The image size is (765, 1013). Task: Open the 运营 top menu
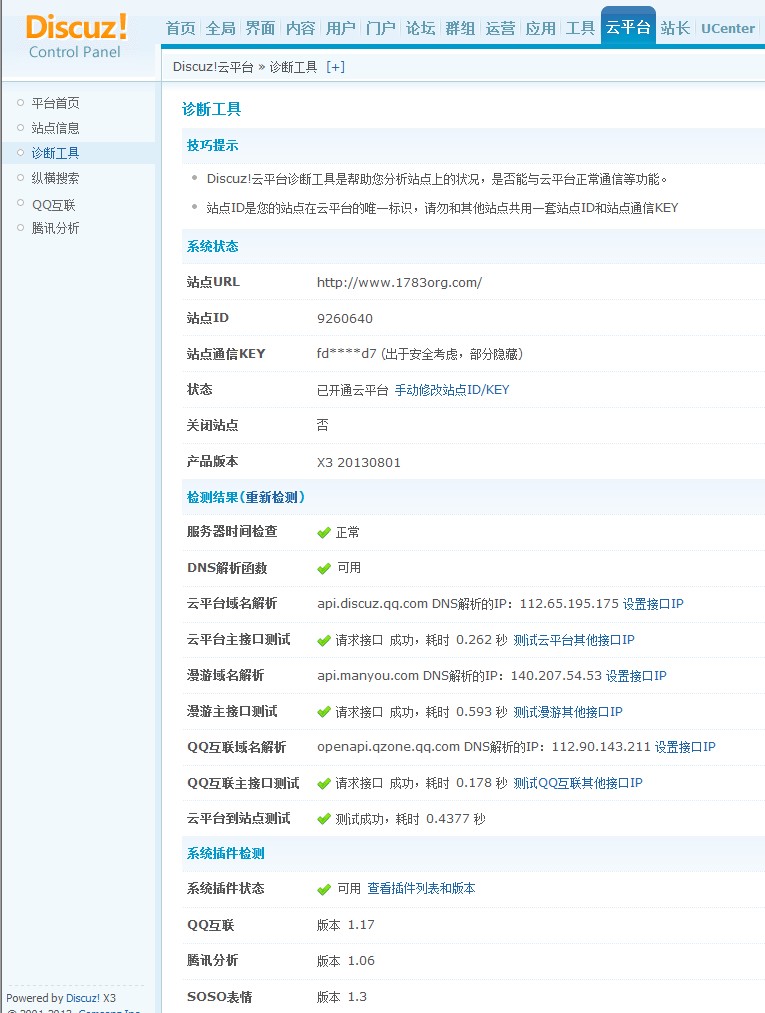(500, 28)
